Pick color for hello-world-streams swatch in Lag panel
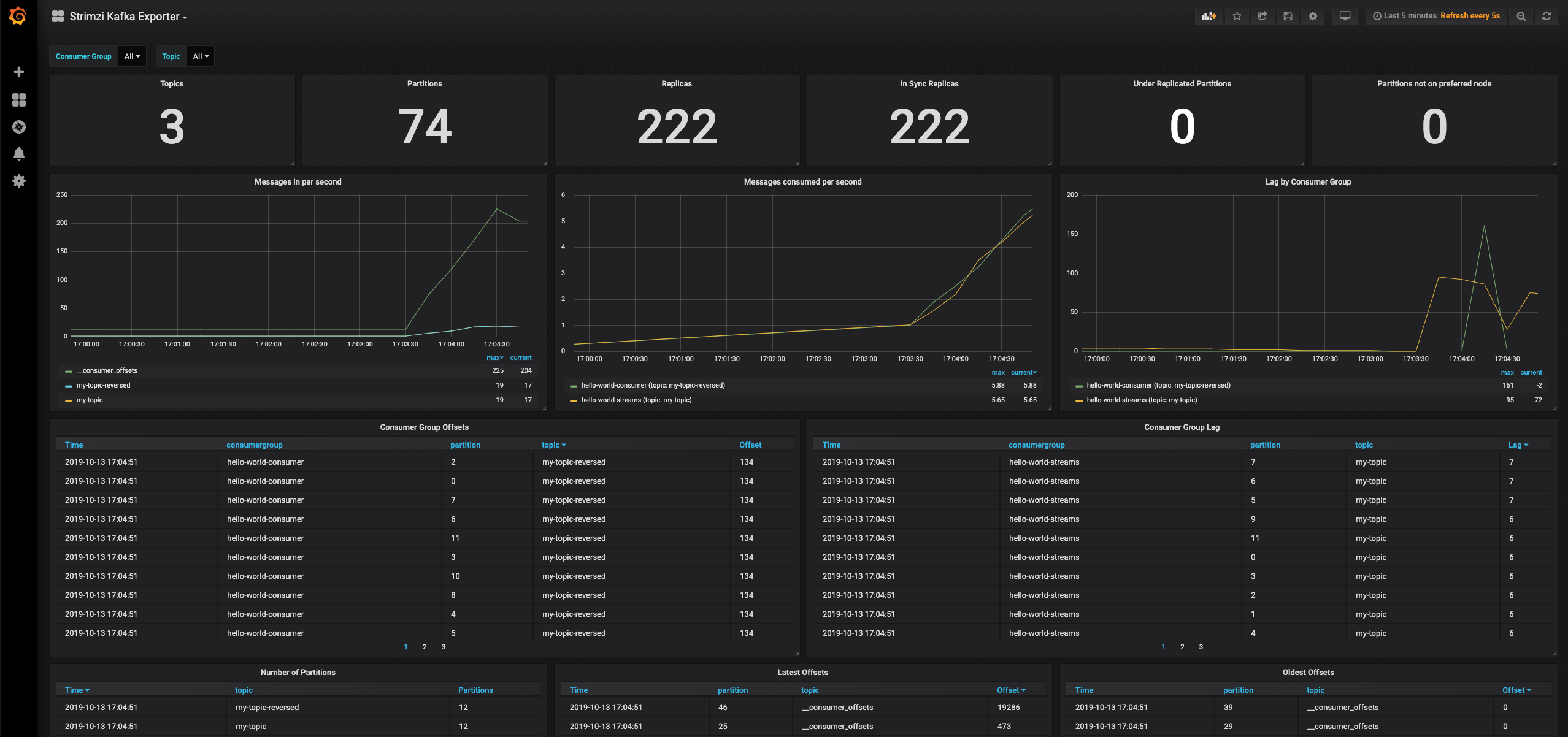The image size is (1568, 737). [1079, 400]
